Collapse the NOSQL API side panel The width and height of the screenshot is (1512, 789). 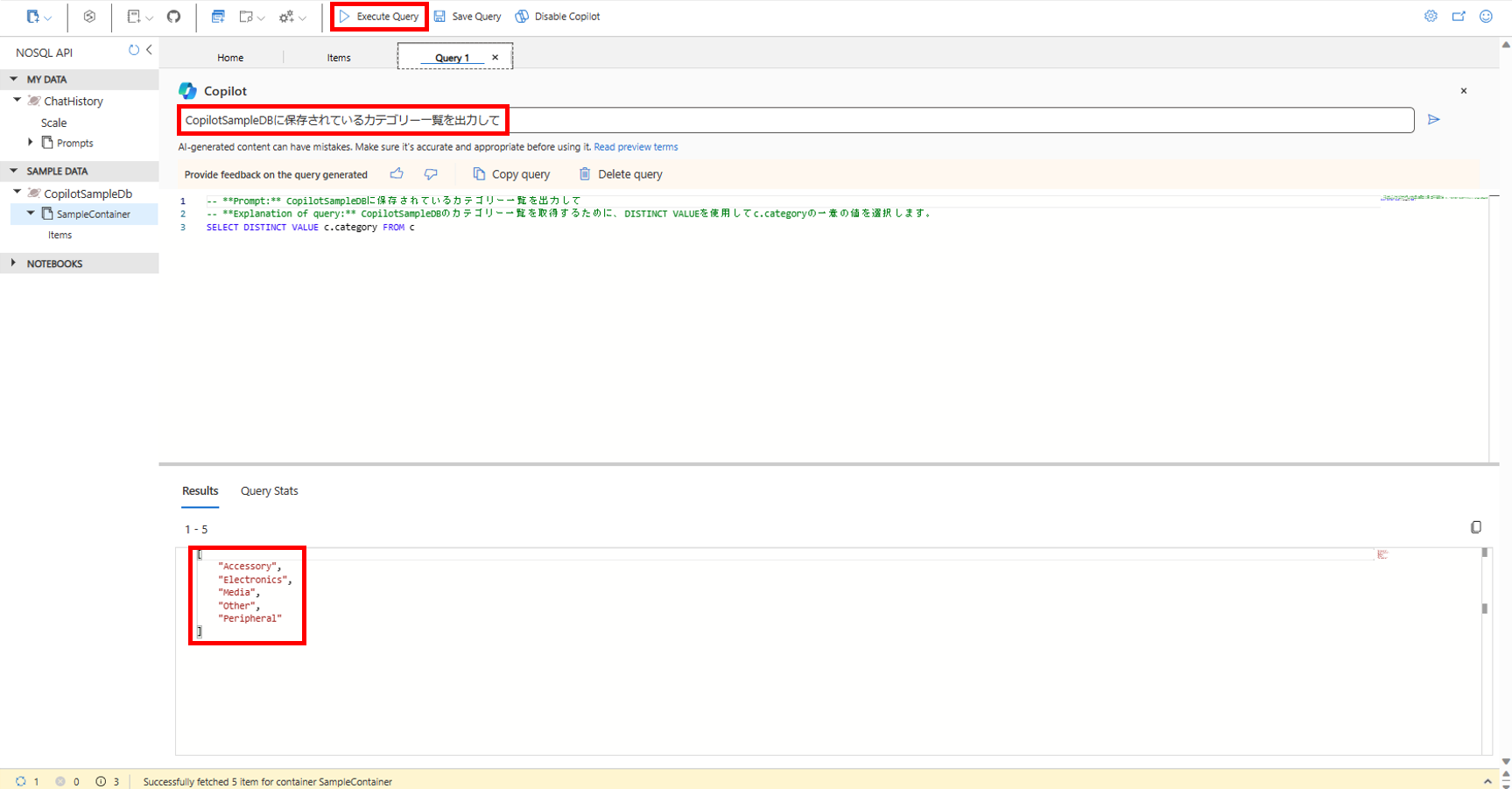149,50
